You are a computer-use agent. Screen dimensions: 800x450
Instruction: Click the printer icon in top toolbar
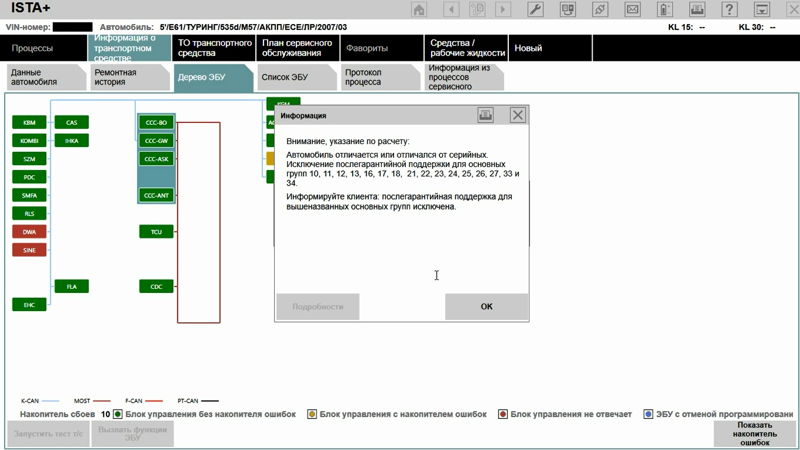[x=699, y=10]
